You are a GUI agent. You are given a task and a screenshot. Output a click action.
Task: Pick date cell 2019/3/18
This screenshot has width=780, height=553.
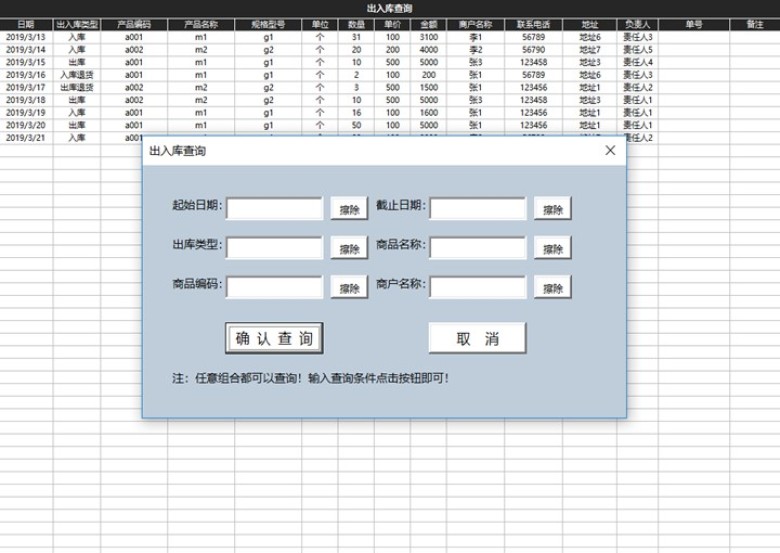(26, 100)
